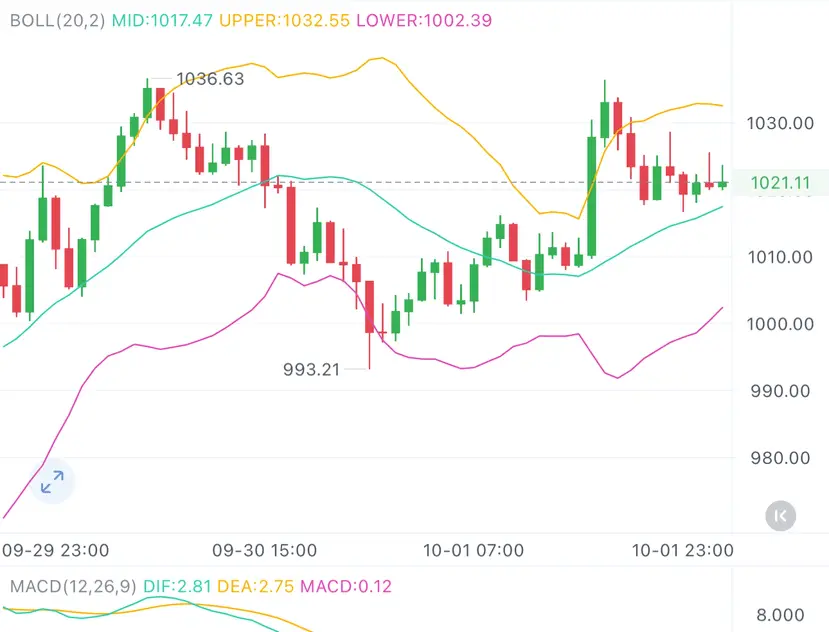Click the 8.000 MACD axis label
This screenshot has width=829, height=632.
(780, 615)
